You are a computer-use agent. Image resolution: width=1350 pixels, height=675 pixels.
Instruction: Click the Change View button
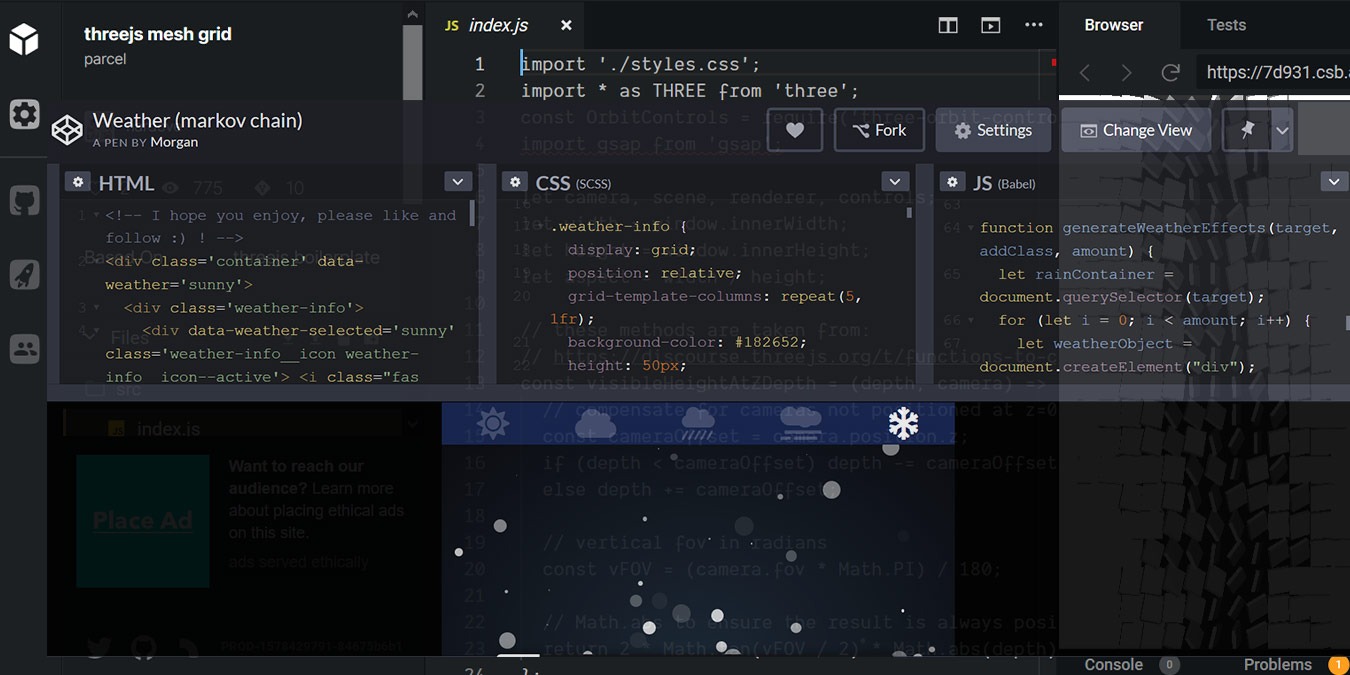(1135, 129)
